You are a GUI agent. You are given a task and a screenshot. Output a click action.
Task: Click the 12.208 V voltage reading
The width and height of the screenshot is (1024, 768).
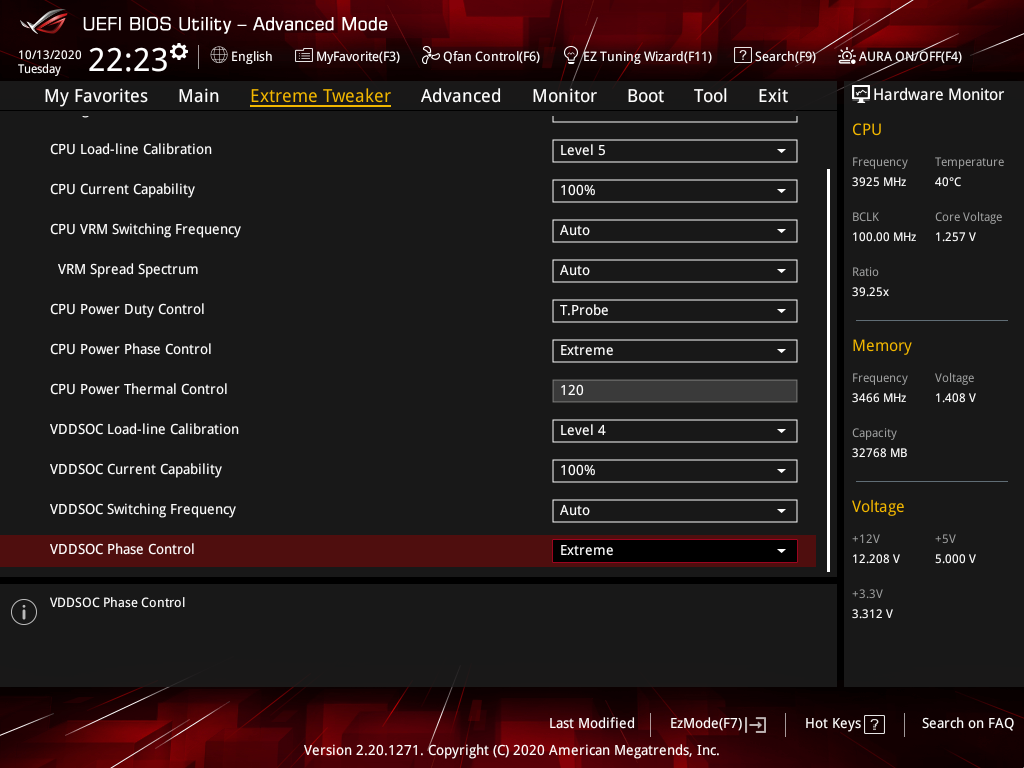(876, 559)
